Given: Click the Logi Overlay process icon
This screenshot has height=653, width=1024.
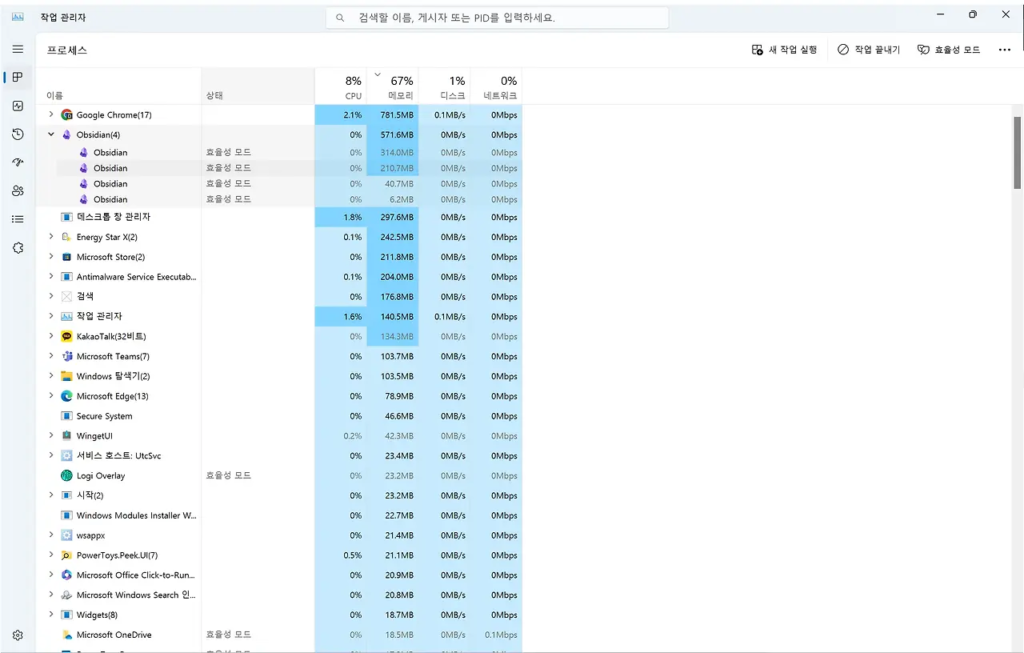Looking at the screenshot, I should tap(67, 475).
